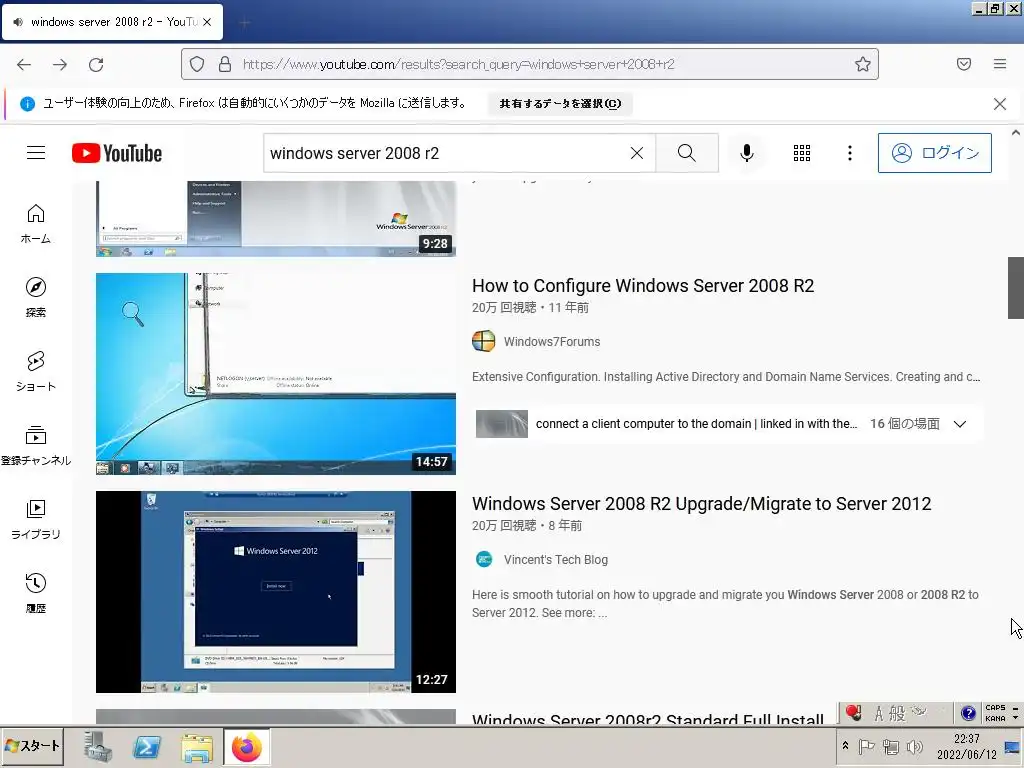The image size is (1024, 768).
Task: Click the Windows7Forums channel avatar
Action: click(x=484, y=341)
